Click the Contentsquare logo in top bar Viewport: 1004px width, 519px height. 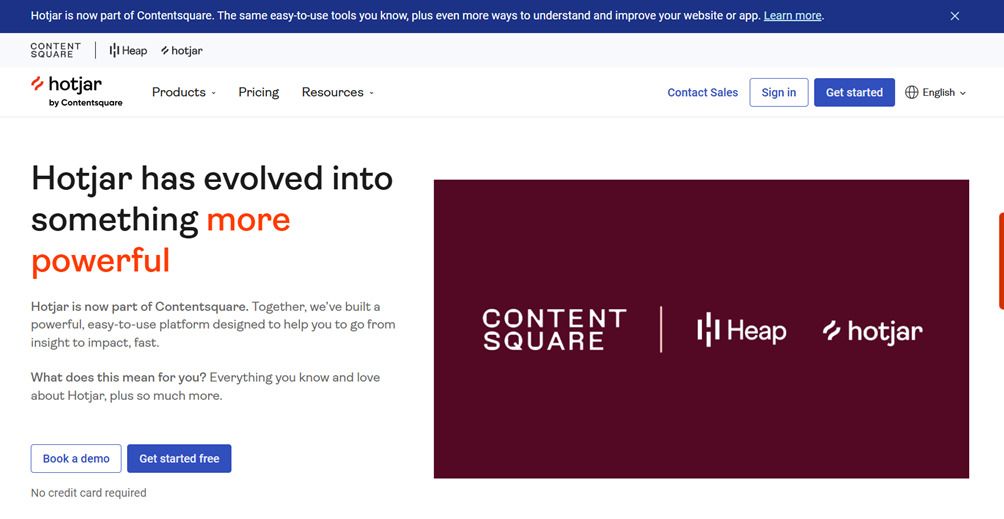pyautogui.click(x=55, y=50)
